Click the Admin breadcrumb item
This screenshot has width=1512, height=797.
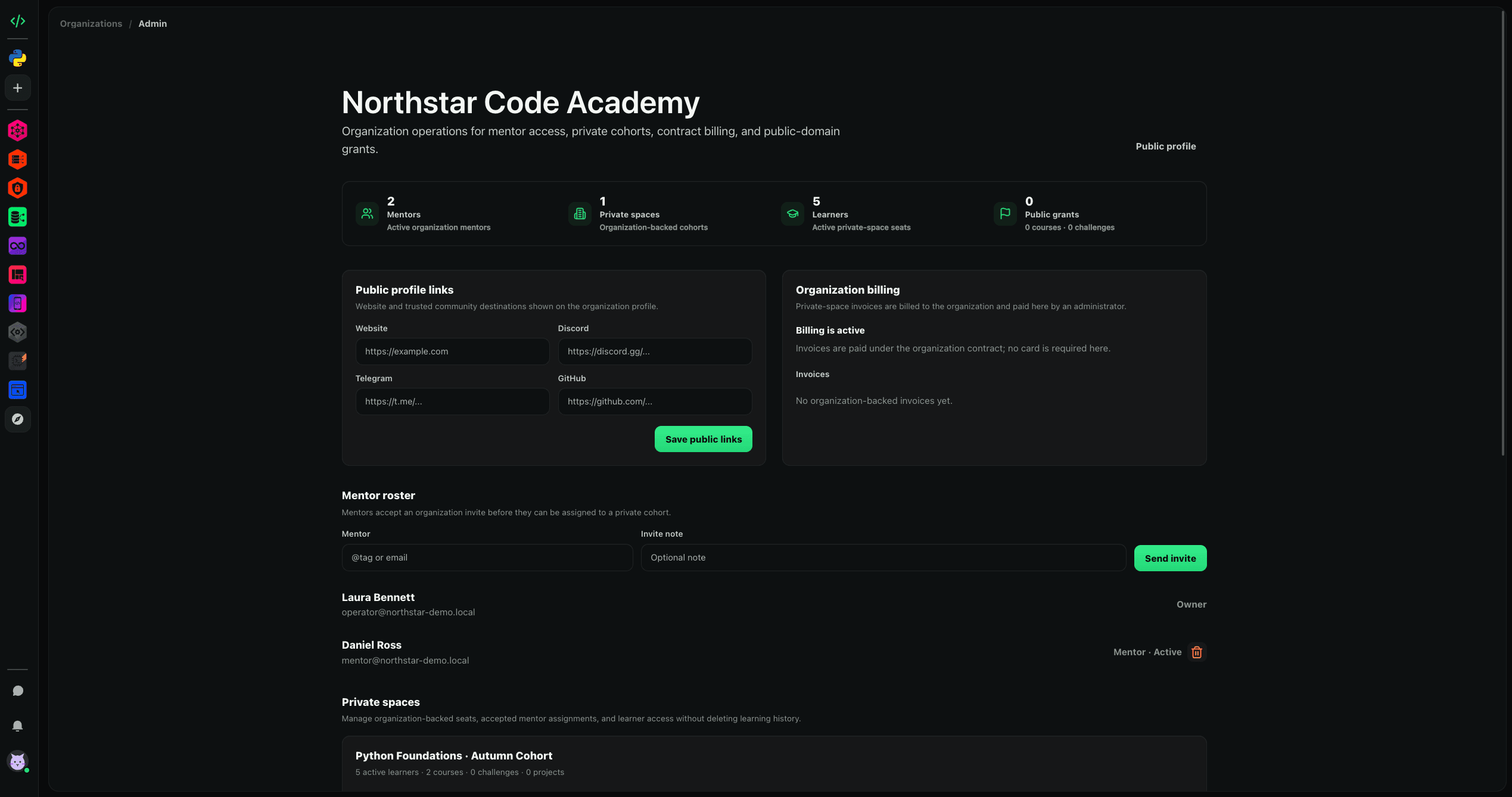pyautogui.click(x=153, y=24)
